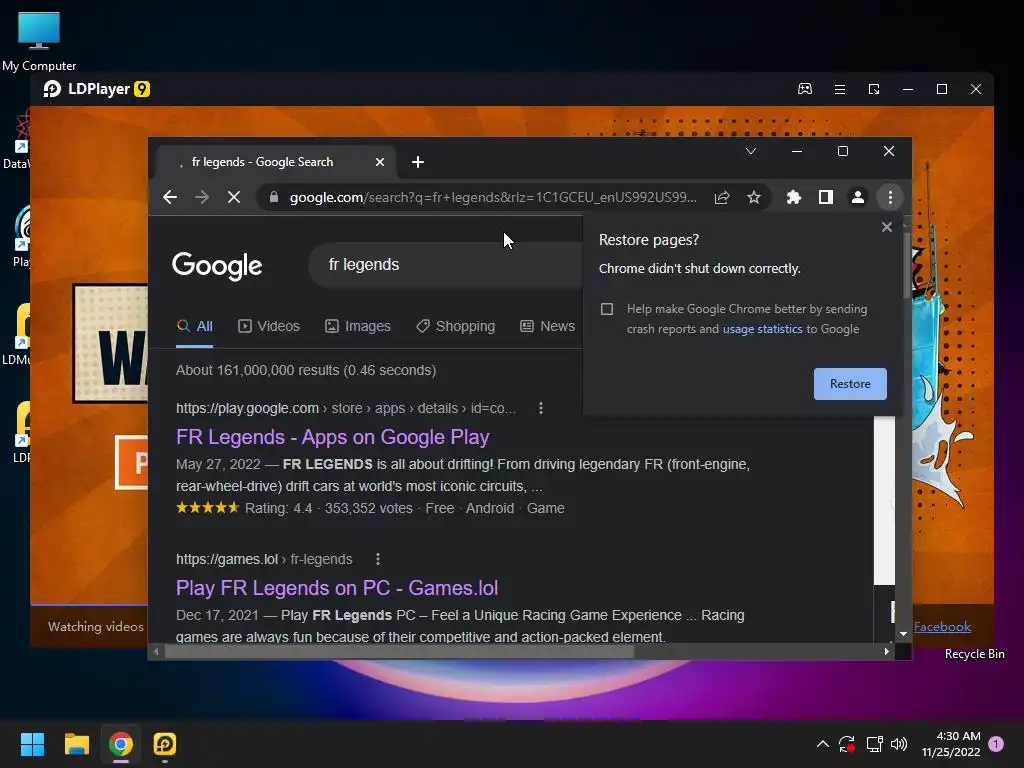
Task: Open Play FR Legends Games.lol result
Action: (337, 588)
